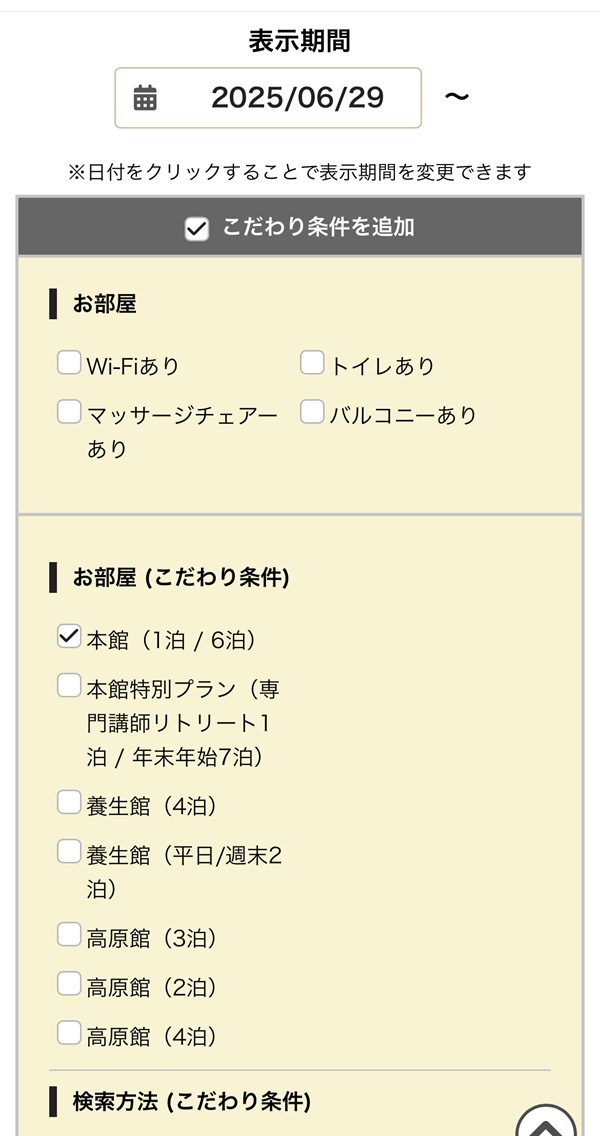Open the 2025/06/29 date picker field
Image resolution: width=600 pixels, height=1136 pixels.
click(268, 98)
